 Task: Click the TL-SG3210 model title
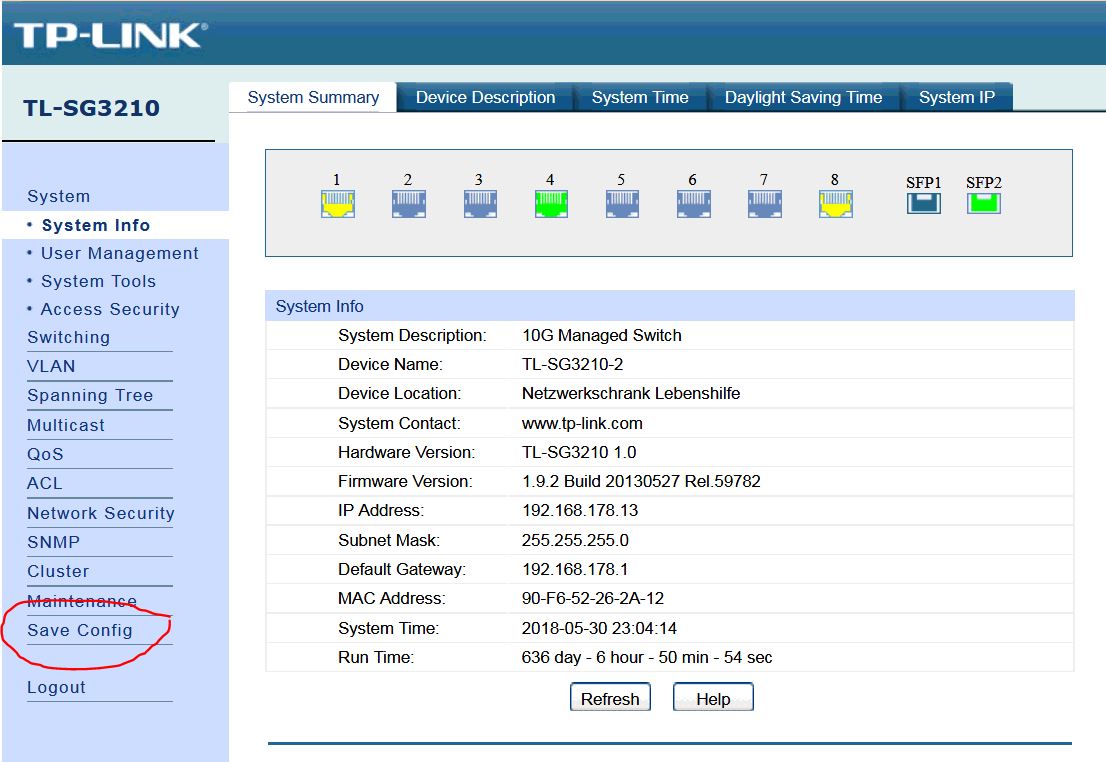click(92, 108)
